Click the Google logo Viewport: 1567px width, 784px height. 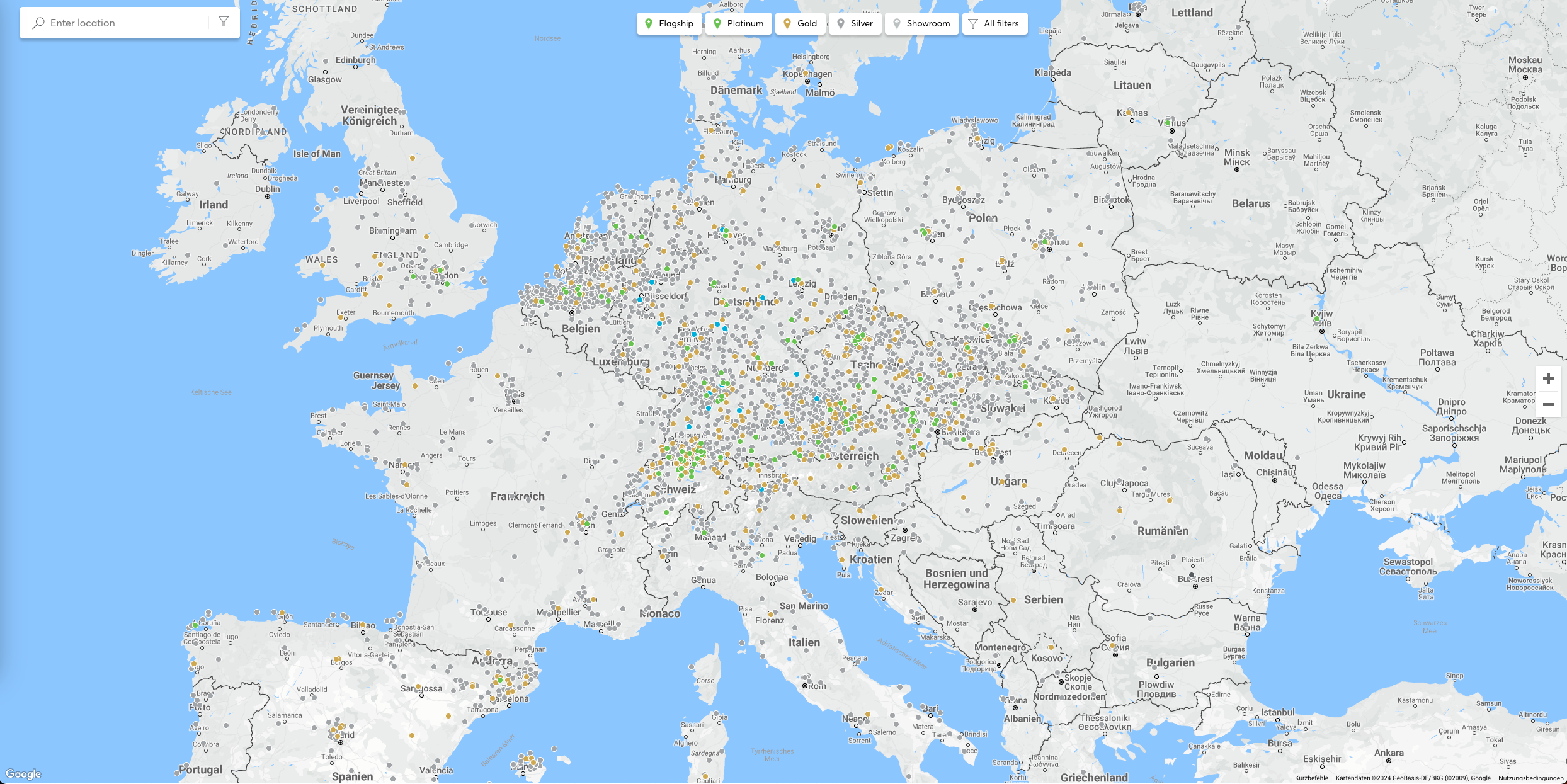point(23,774)
